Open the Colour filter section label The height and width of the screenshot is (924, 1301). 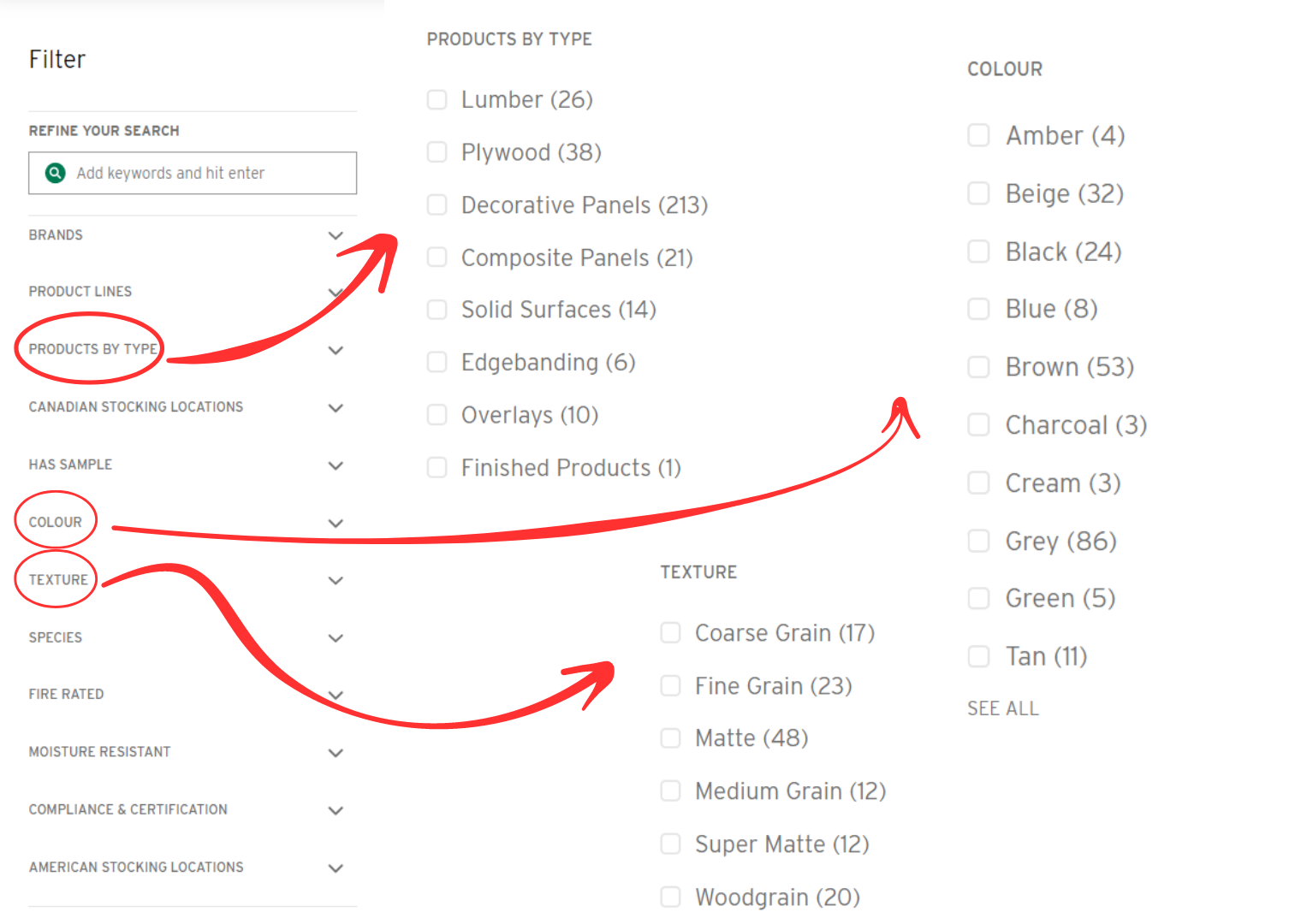pos(56,522)
